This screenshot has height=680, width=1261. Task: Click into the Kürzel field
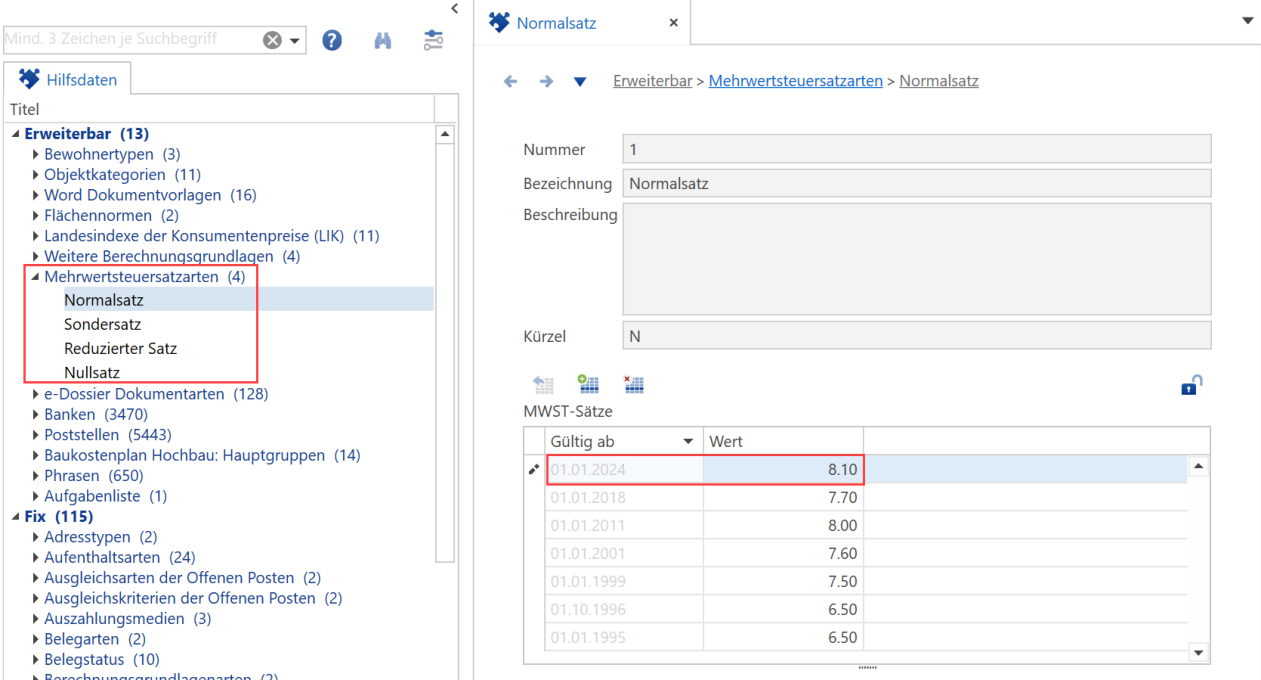point(917,336)
